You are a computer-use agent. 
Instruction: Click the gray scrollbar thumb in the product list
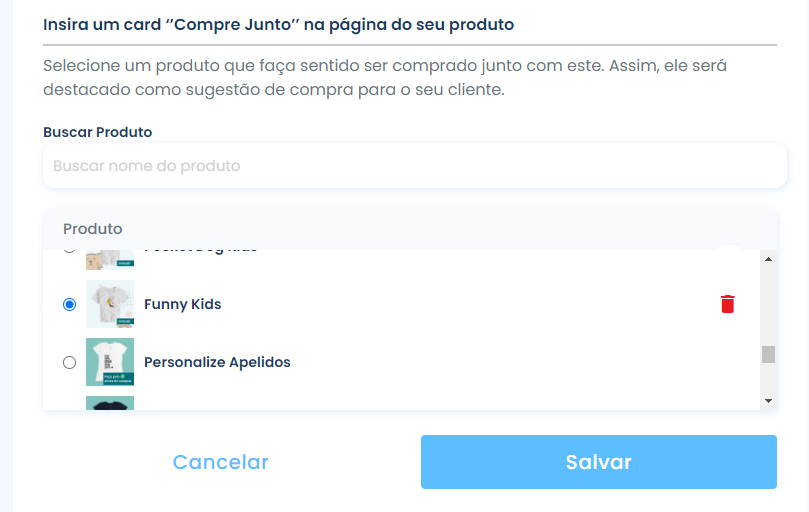(768, 355)
